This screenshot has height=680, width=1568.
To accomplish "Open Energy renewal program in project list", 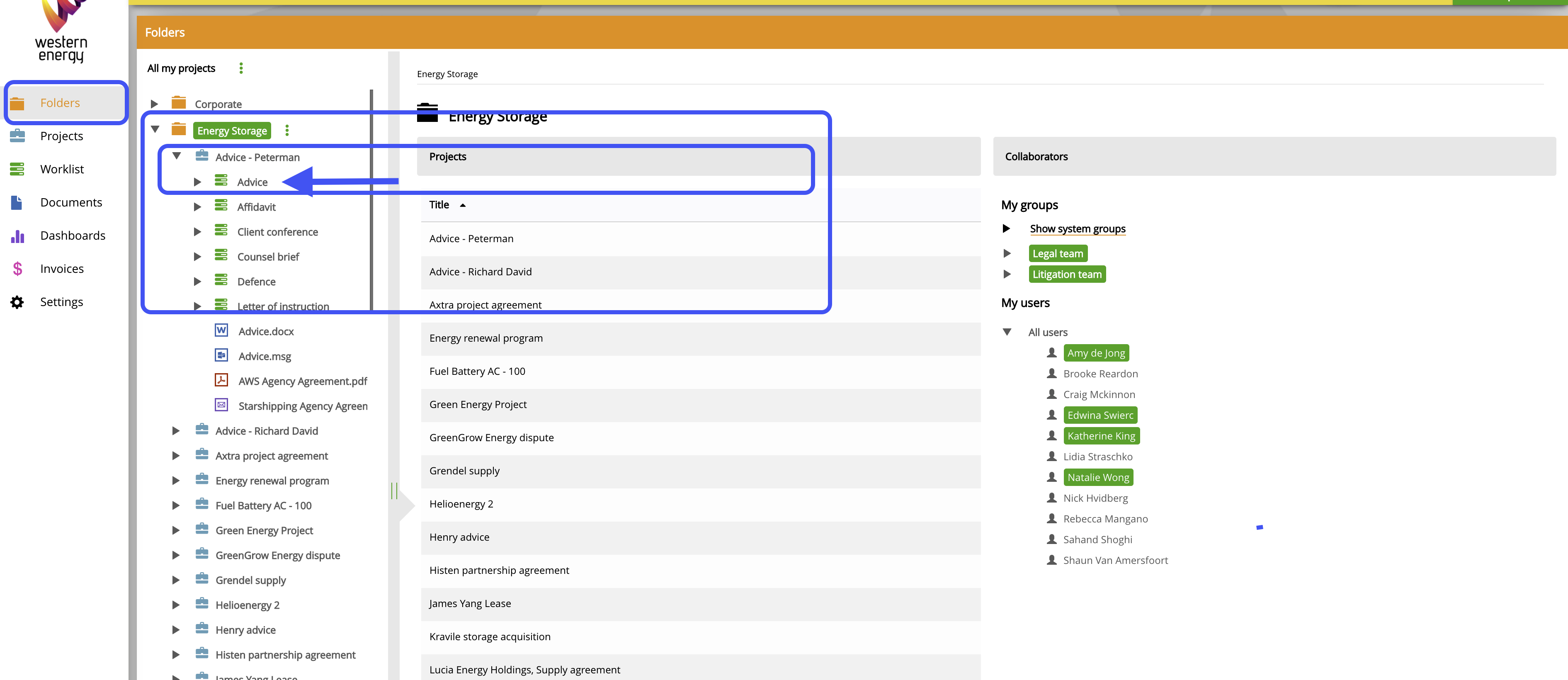I will coord(701,338).
